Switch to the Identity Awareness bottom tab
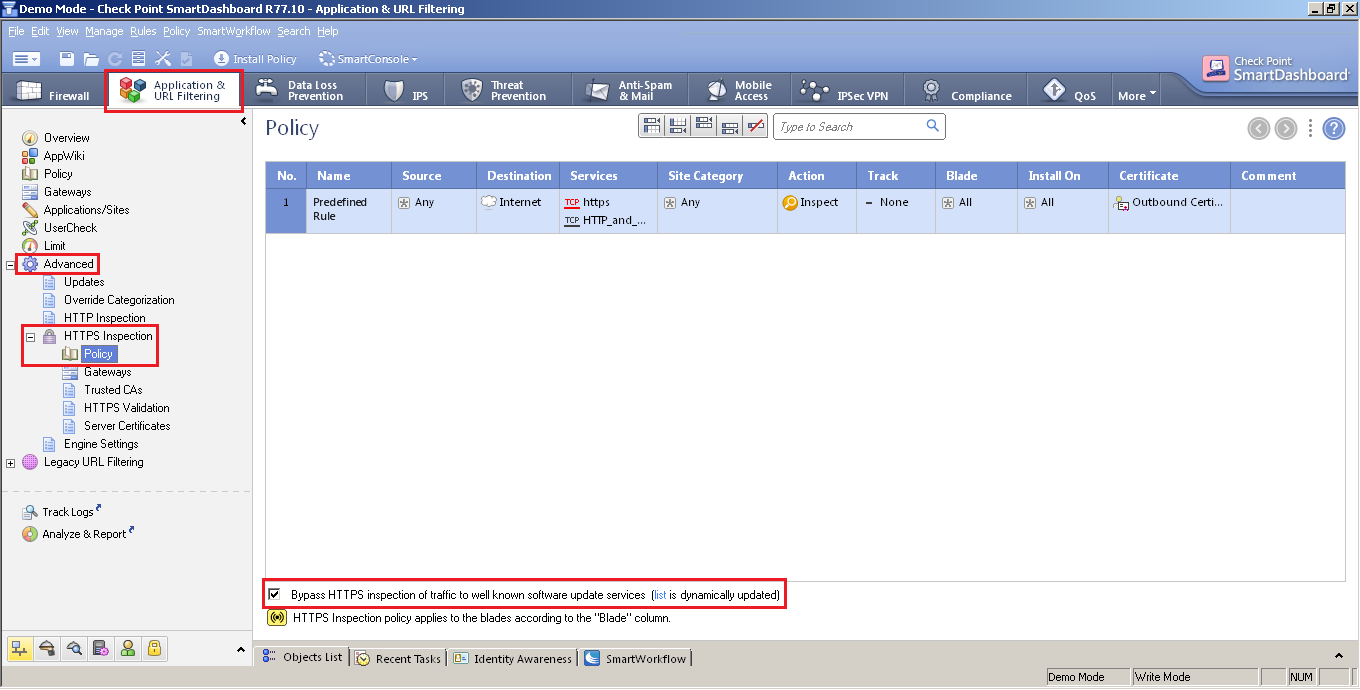This screenshot has height=690, width=1360. [x=513, y=659]
